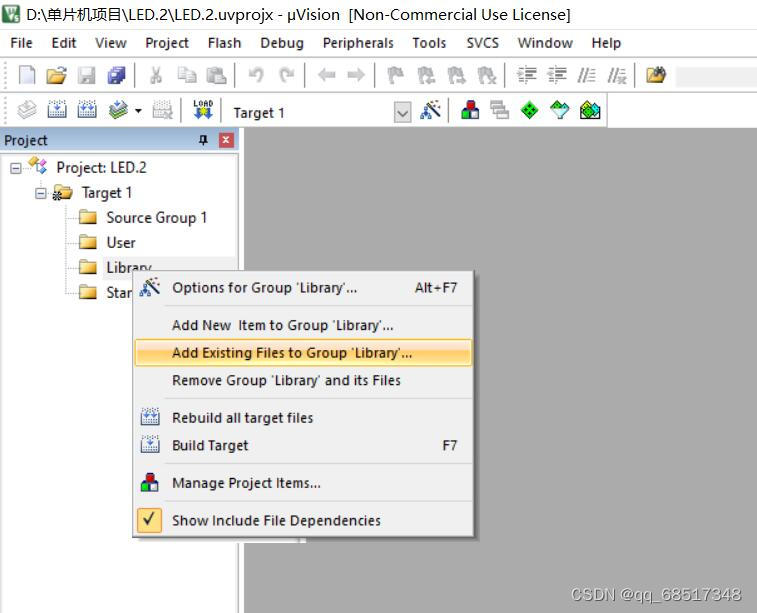Choose Build Target in context menu

tap(303, 445)
